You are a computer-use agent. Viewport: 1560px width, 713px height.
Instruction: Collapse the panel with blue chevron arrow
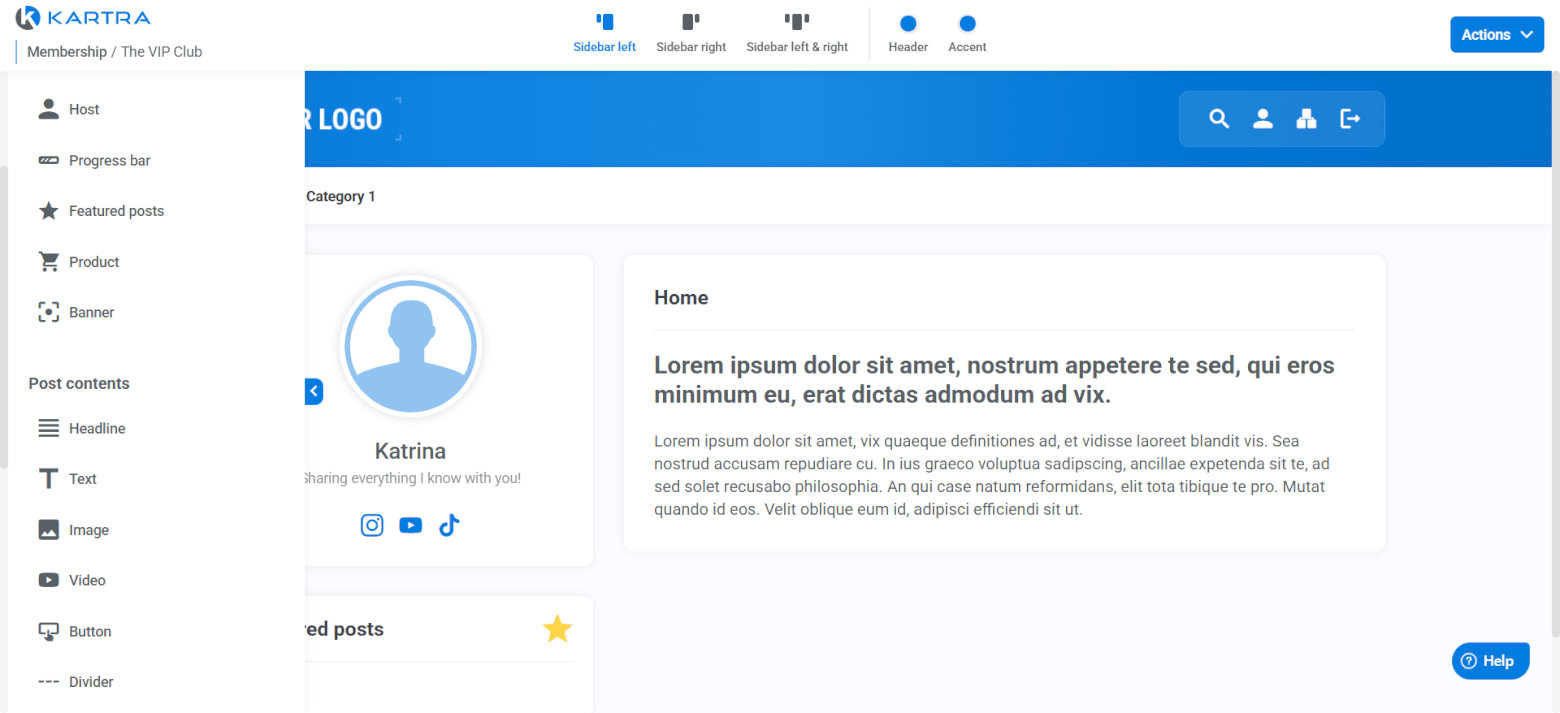314,391
